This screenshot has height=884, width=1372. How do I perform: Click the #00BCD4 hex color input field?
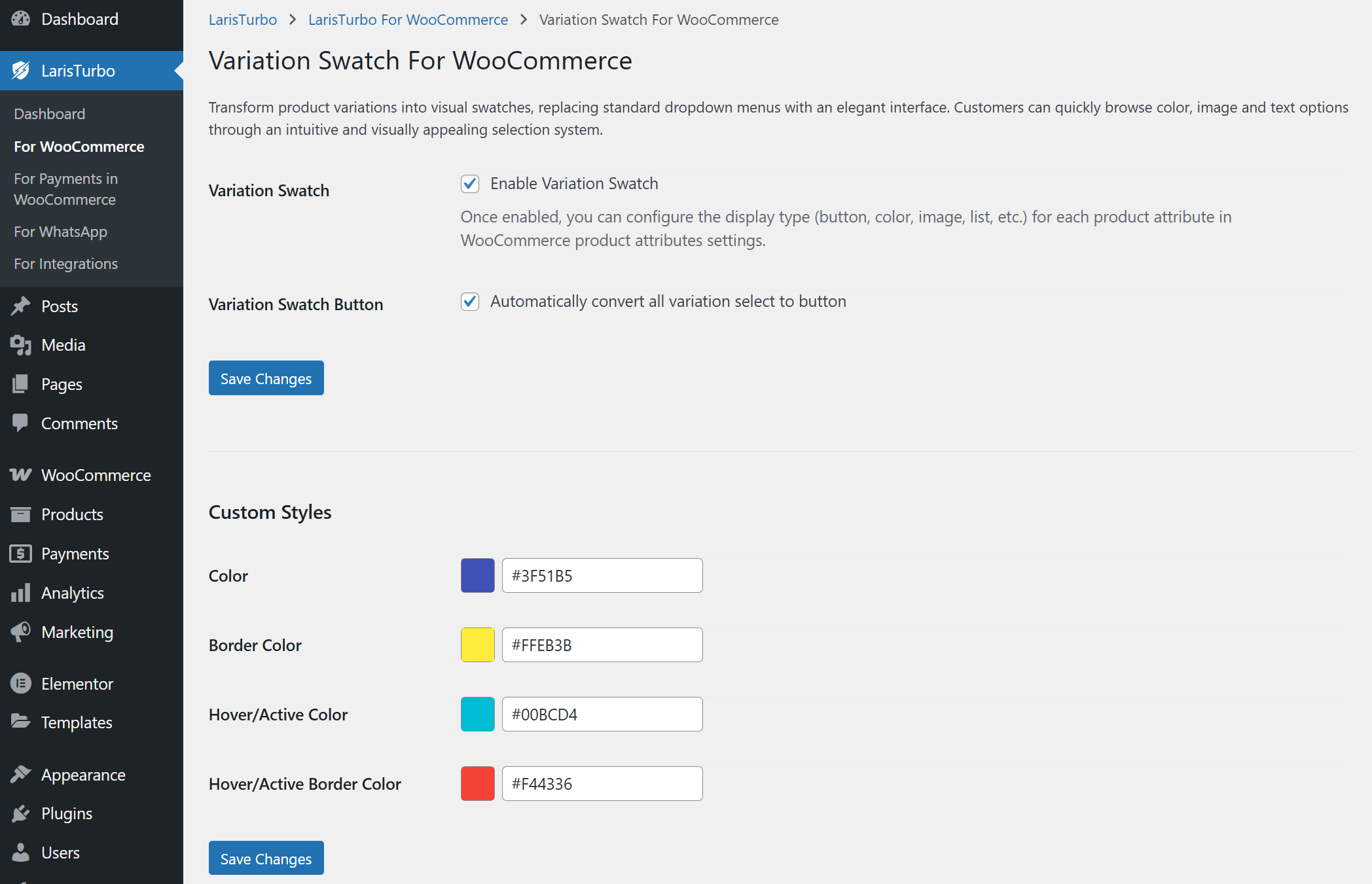602,714
